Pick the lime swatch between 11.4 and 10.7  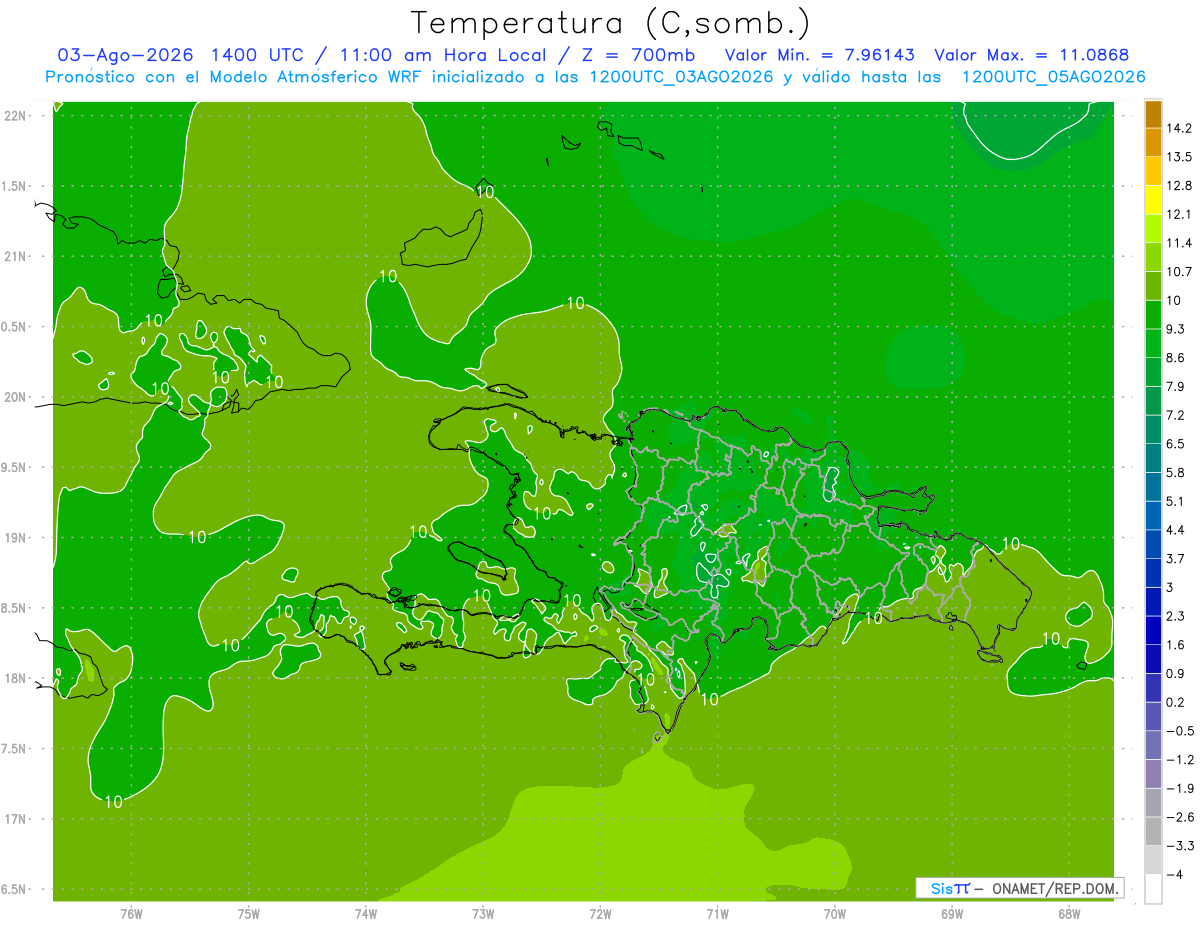1153,257
